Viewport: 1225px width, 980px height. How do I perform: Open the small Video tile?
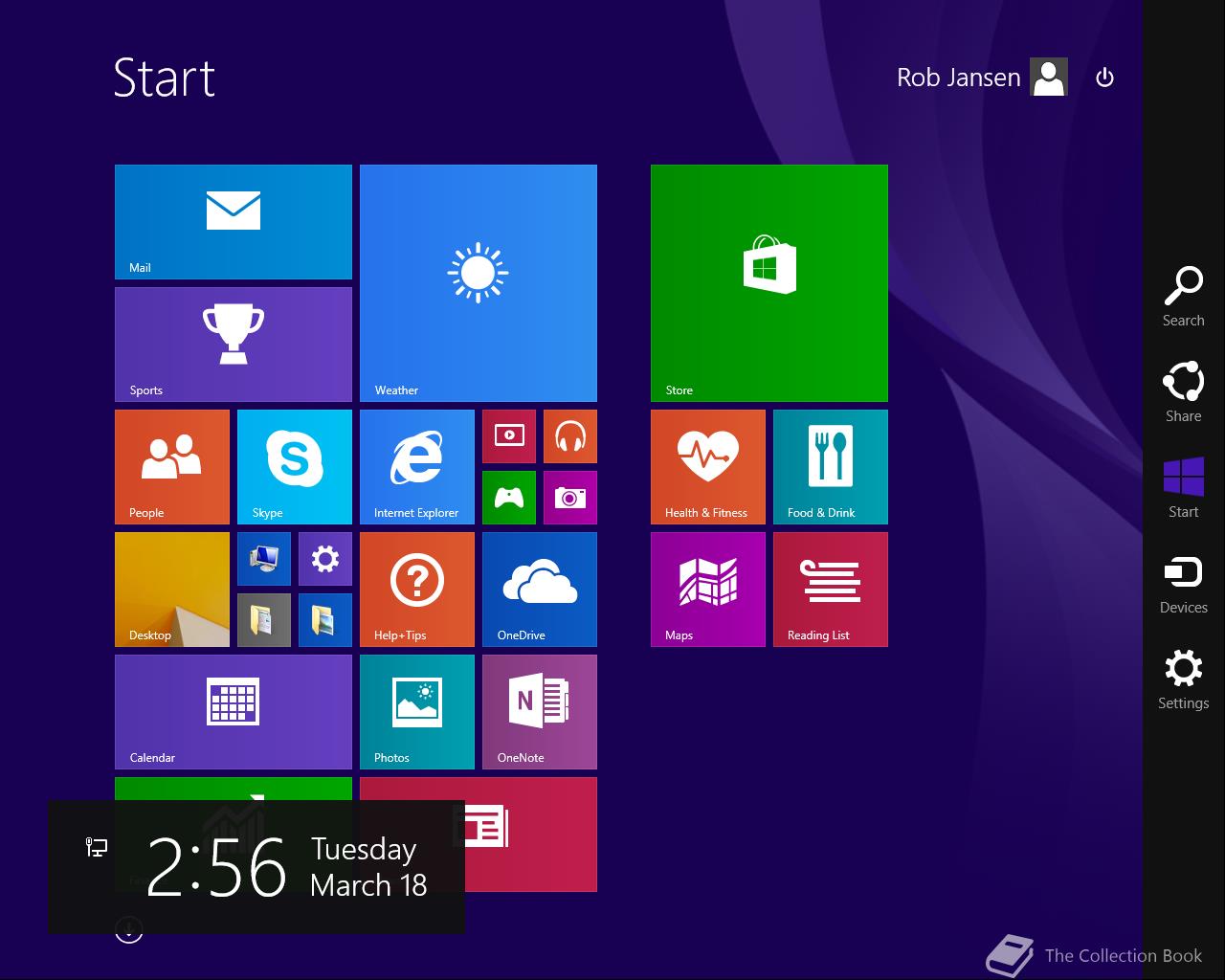509,436
